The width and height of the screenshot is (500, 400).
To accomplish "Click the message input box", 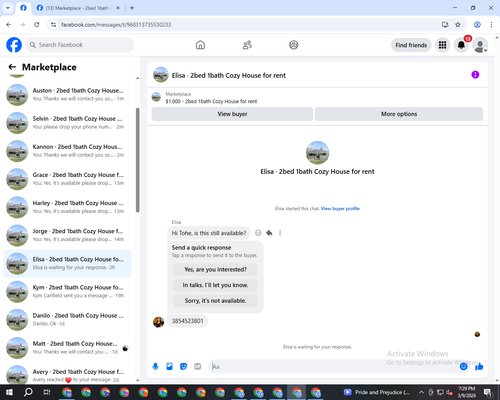I will [333, 367].
